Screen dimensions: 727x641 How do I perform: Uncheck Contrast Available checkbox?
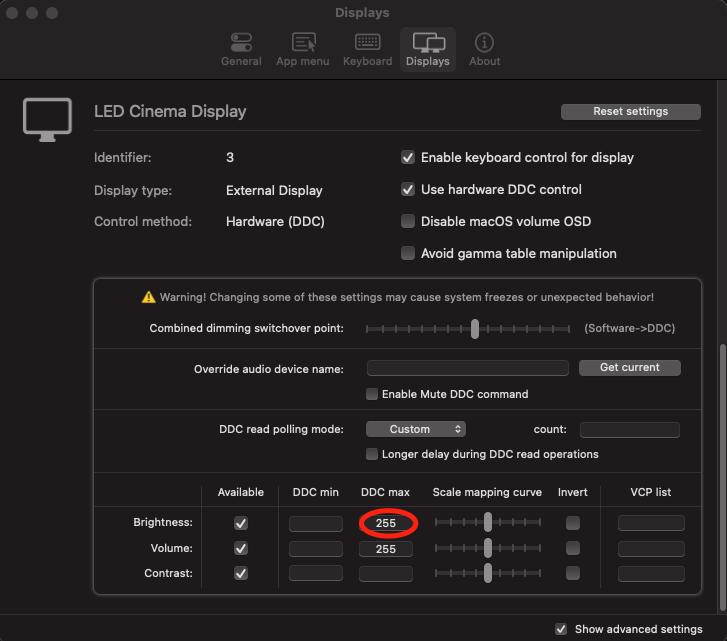241,573
